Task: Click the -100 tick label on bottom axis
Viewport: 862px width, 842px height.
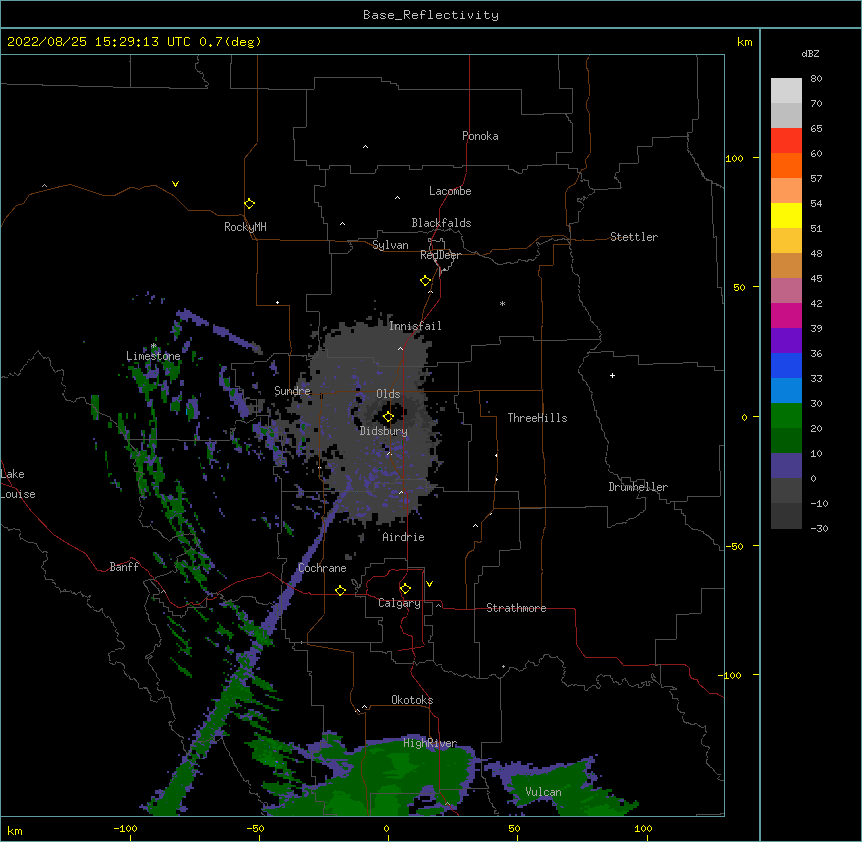Action: (x=125, y=828)
